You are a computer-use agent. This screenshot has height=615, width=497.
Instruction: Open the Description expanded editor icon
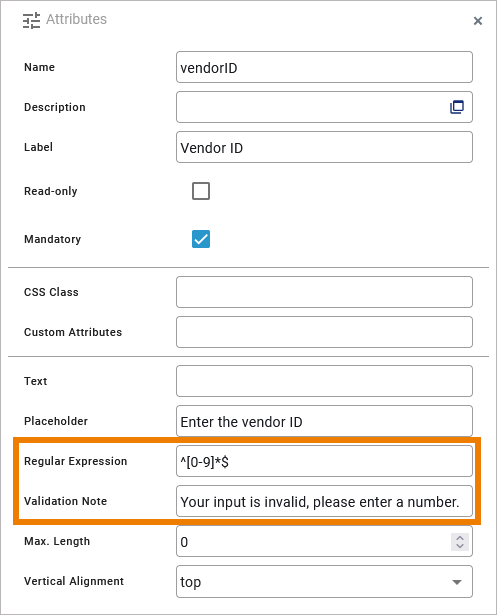[x=457, y=107]
